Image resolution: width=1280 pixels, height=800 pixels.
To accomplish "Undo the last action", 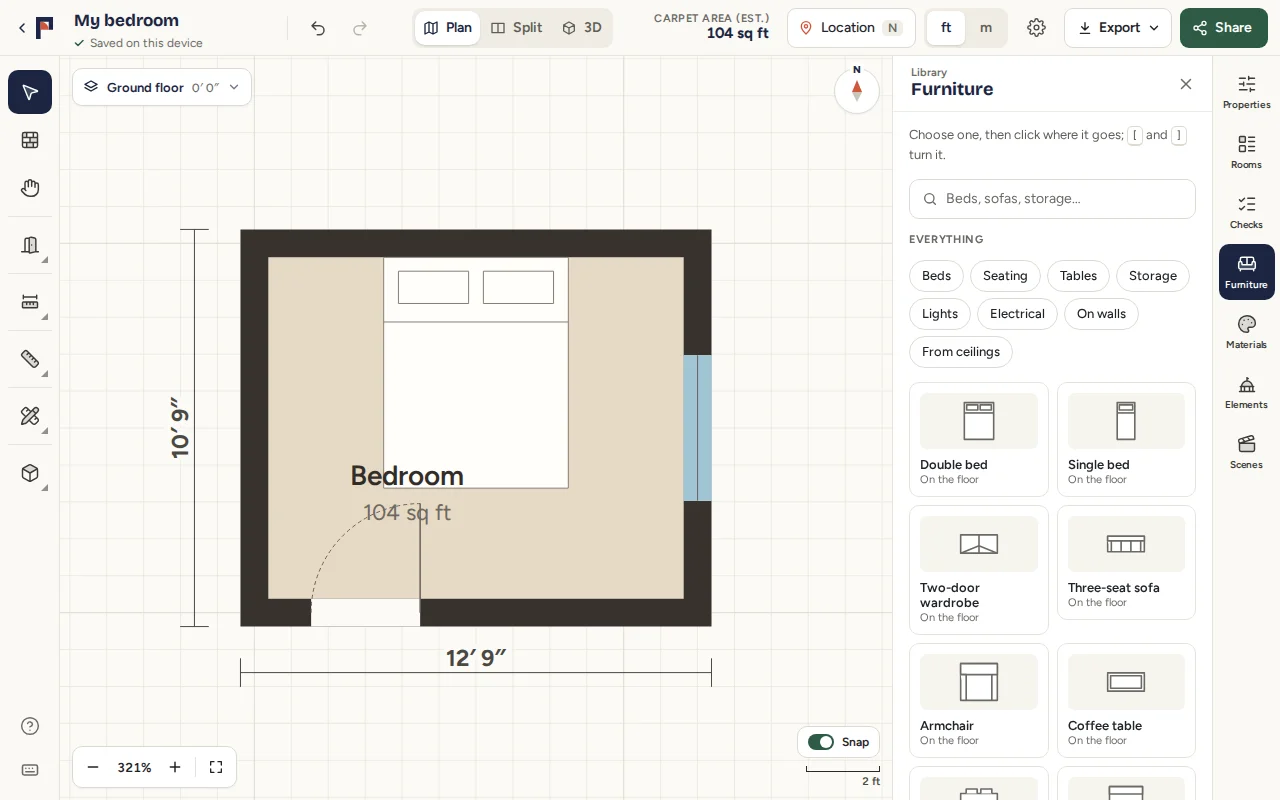I will click(x=318, y=28).
